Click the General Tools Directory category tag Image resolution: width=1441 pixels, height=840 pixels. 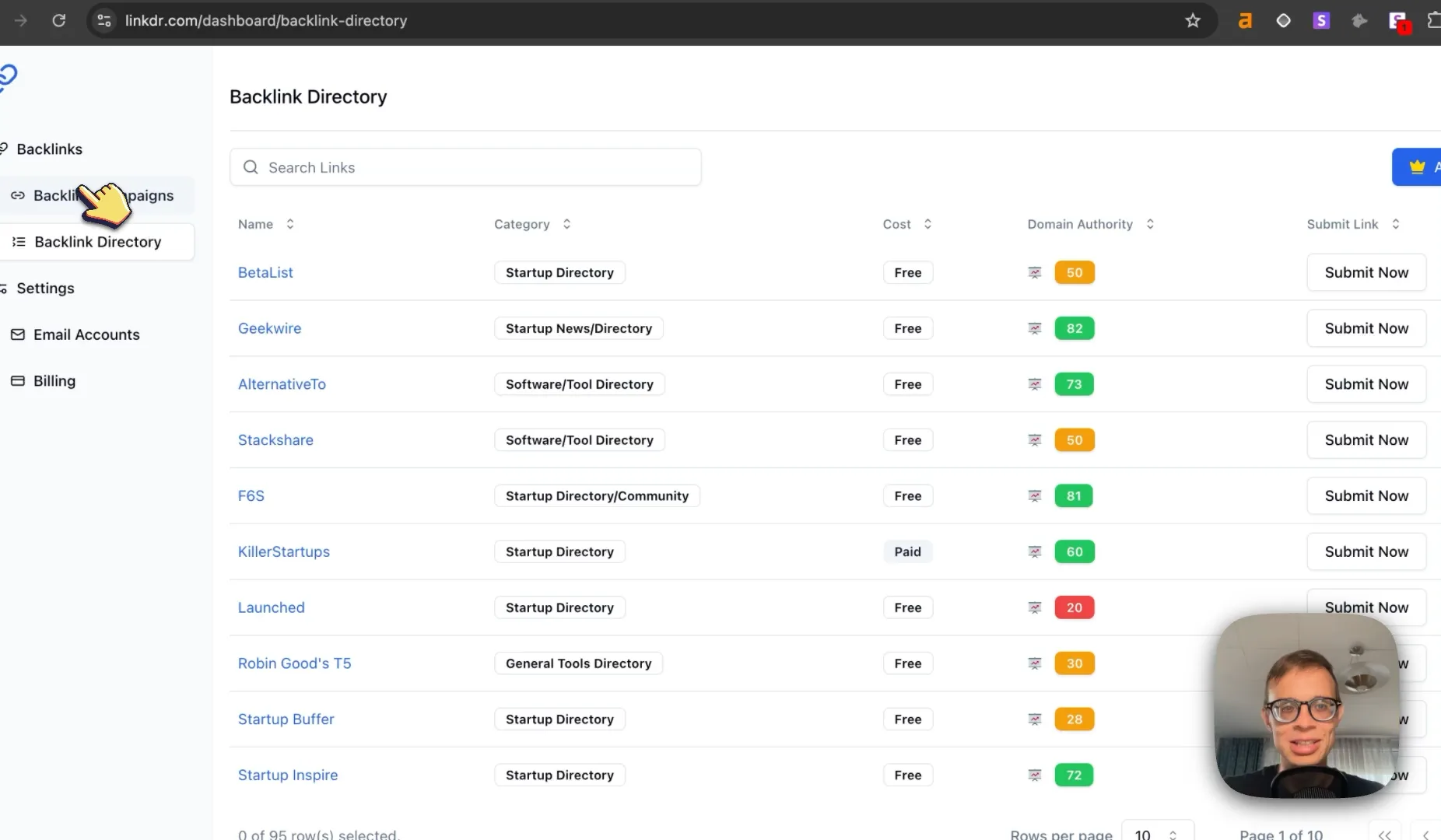(578, 663)
